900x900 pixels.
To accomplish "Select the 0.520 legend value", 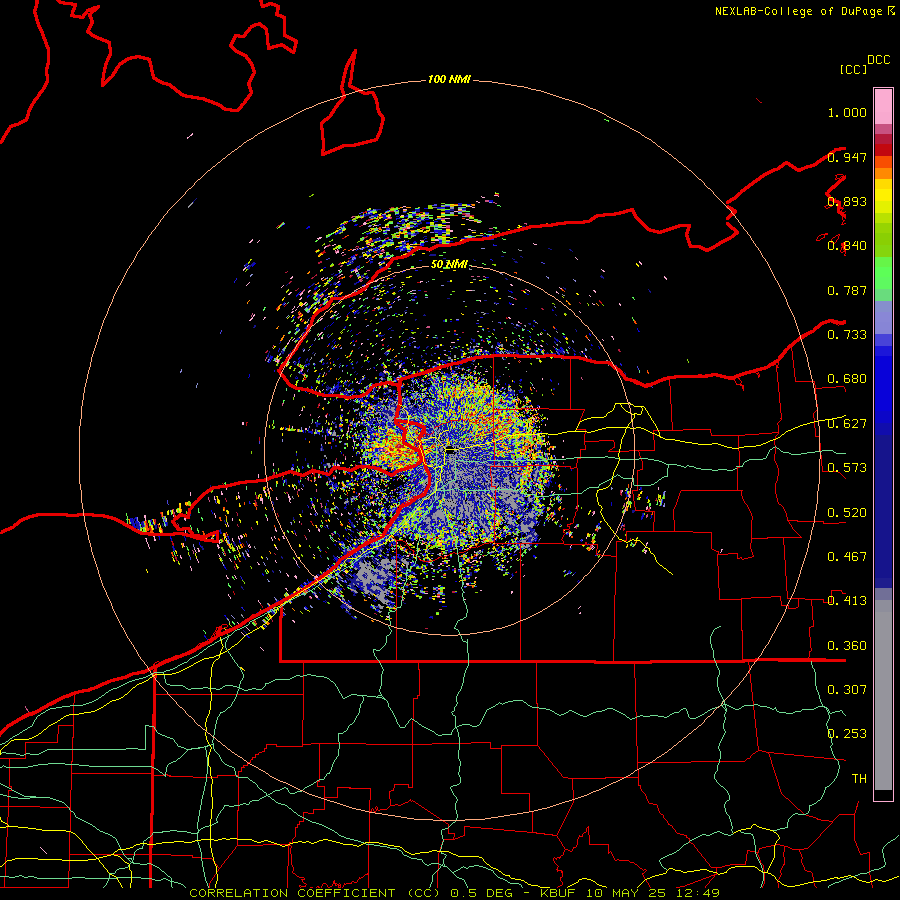I will 847,513.
